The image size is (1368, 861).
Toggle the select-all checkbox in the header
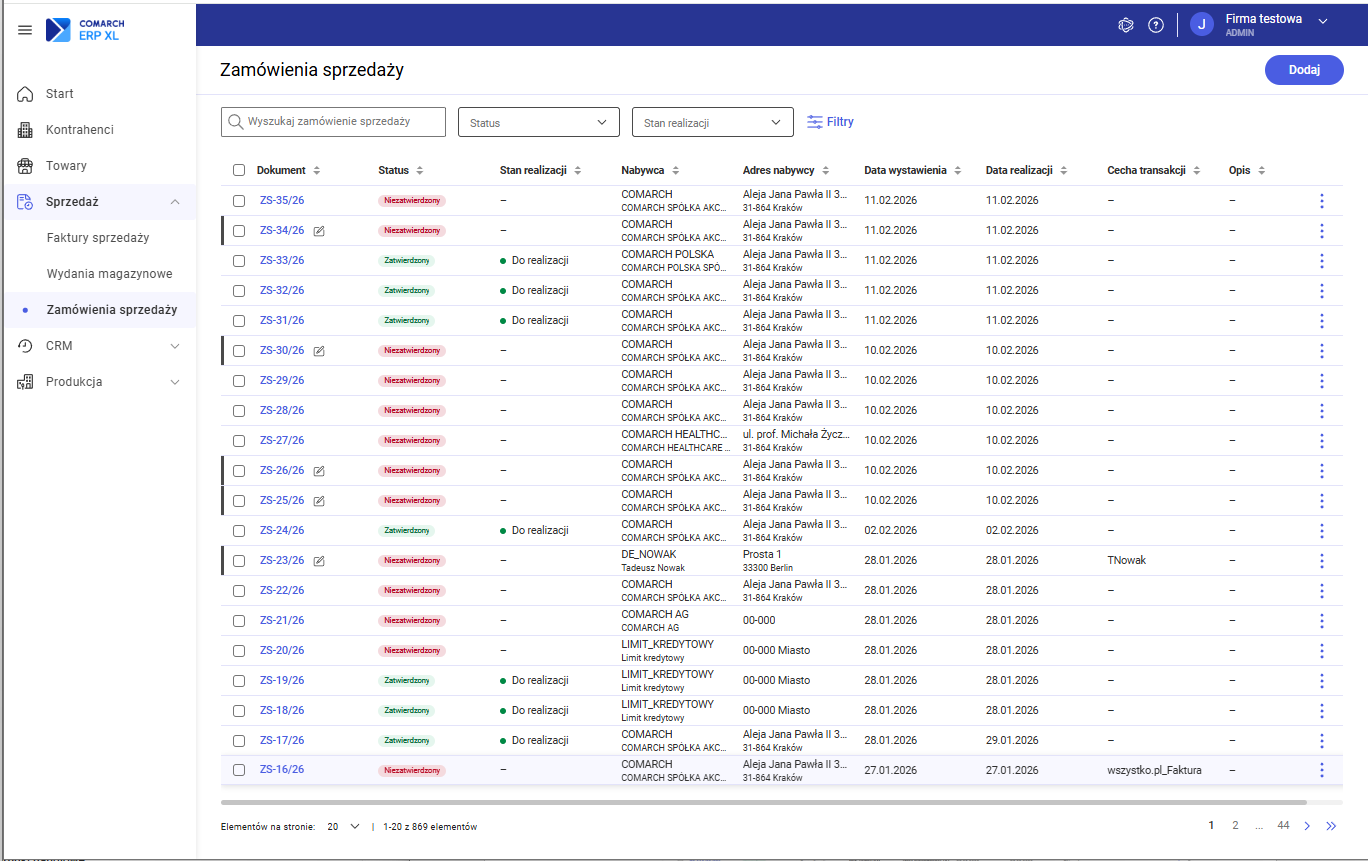[x=239, y=170]
